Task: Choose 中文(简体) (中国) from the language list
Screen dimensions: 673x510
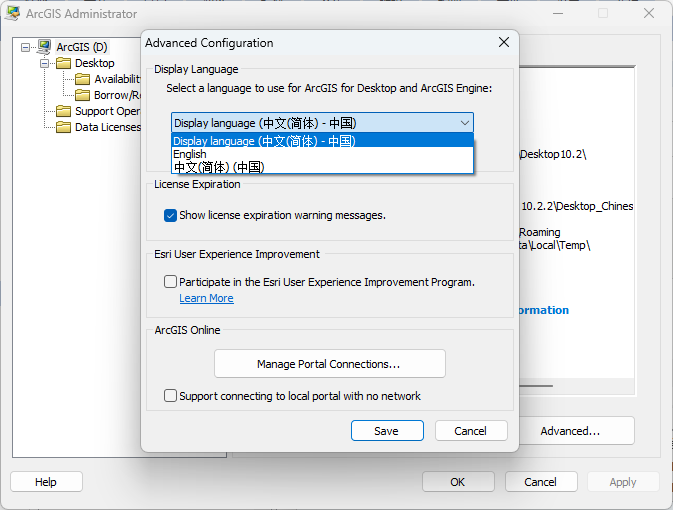Action: pos(322,167)
